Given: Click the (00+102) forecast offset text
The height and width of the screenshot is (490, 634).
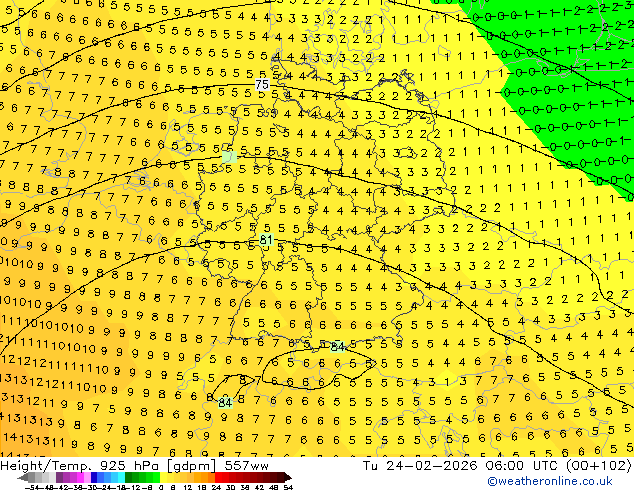Looking at the screenshot, I should [599, 465].
